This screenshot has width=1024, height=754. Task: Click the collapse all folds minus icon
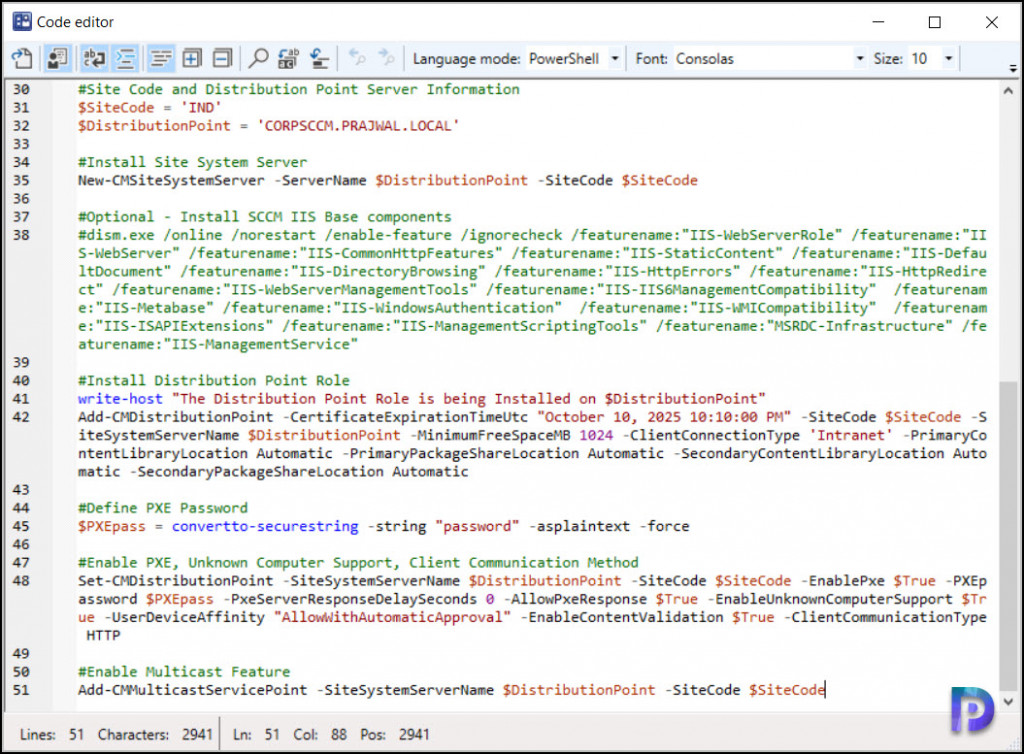tap(223, 59)
